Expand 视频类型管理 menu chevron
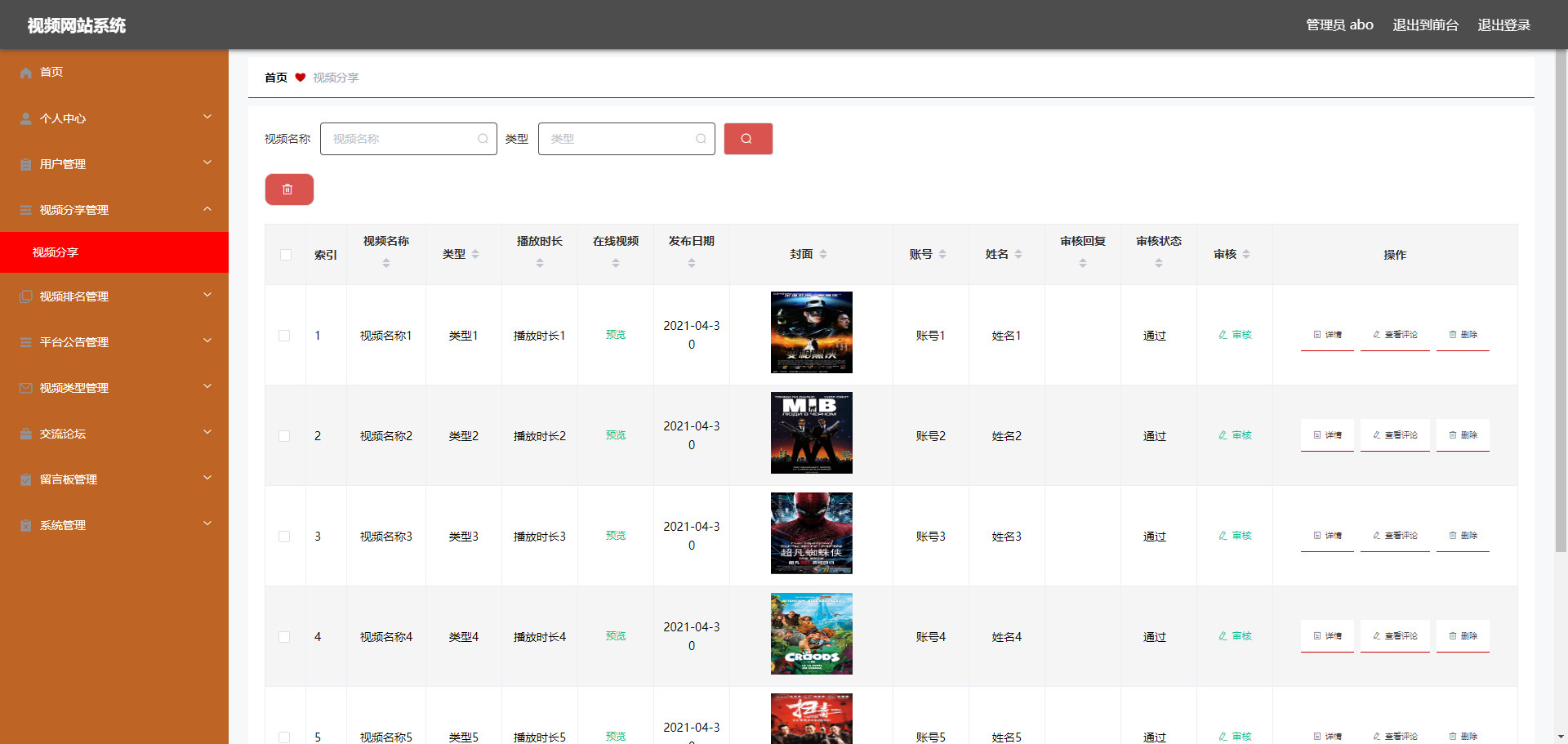1568x744 pixels. (207, 386)
